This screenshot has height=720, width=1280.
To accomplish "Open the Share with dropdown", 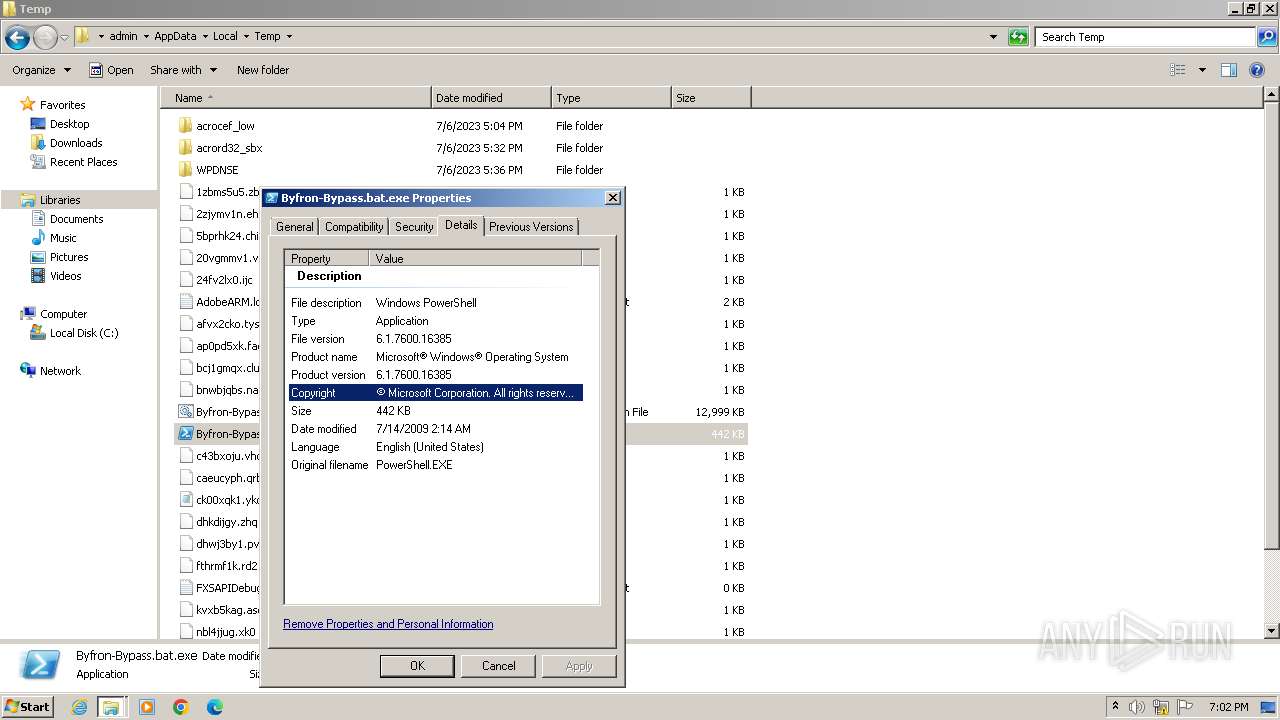I will click(x=183, y=70).
